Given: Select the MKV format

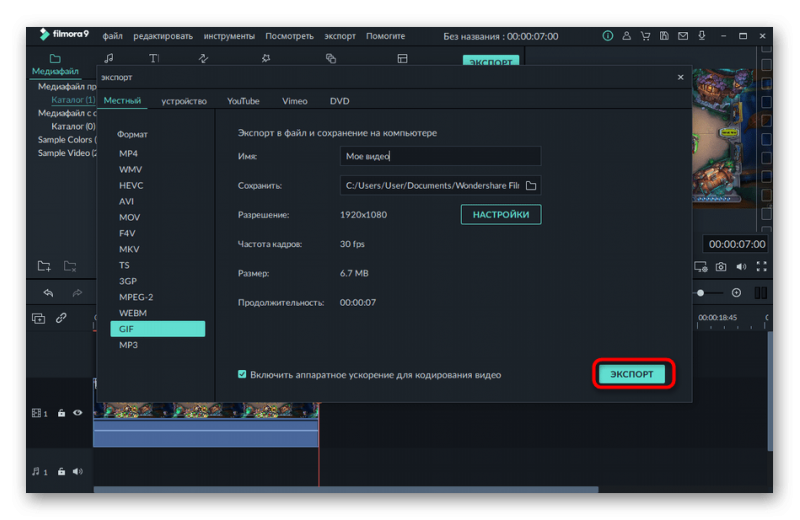Looking at the screenshot, I should [129, 249].
